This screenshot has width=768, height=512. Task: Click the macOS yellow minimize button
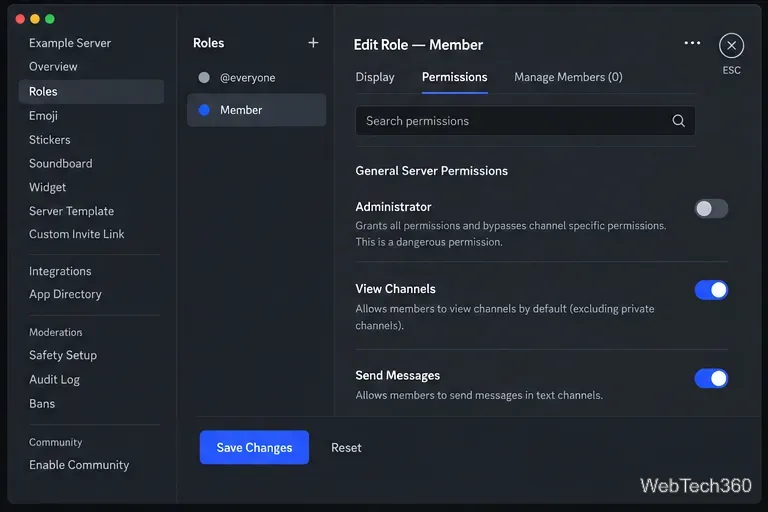pos(35,19)
